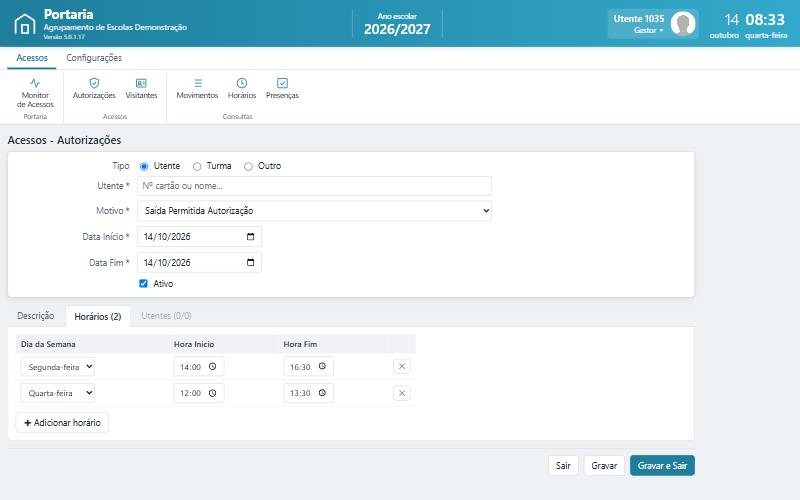The height and width of the screenshot is (500, 800).
Task: Click the Data Início date field
Action: (x=199, y=237)
